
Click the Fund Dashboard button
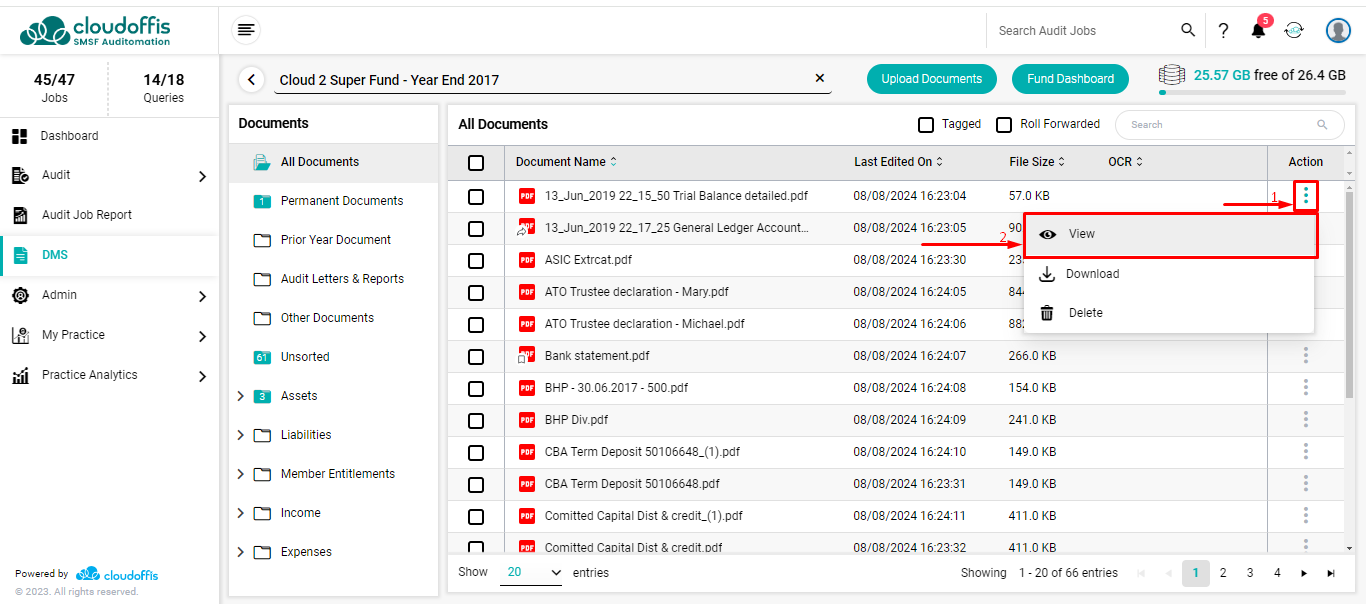(x=1070, y=79)
